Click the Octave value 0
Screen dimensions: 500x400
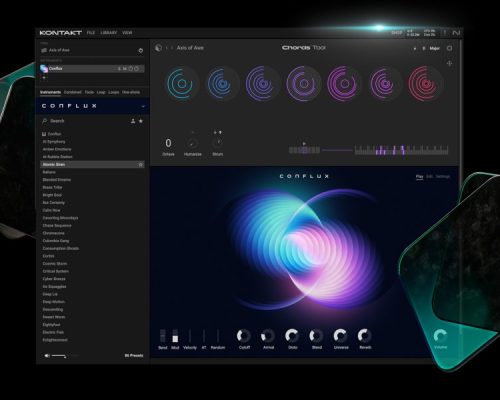168,143
